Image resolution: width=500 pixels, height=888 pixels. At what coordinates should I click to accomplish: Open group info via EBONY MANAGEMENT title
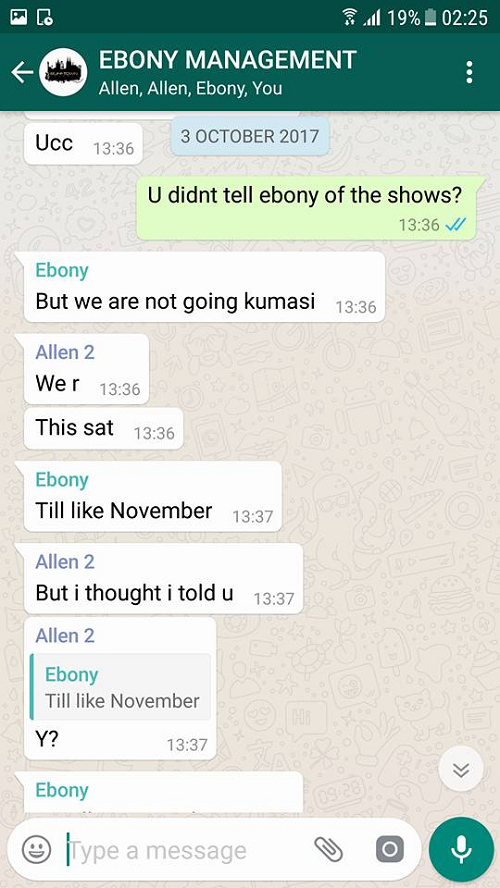click(228, 59)
